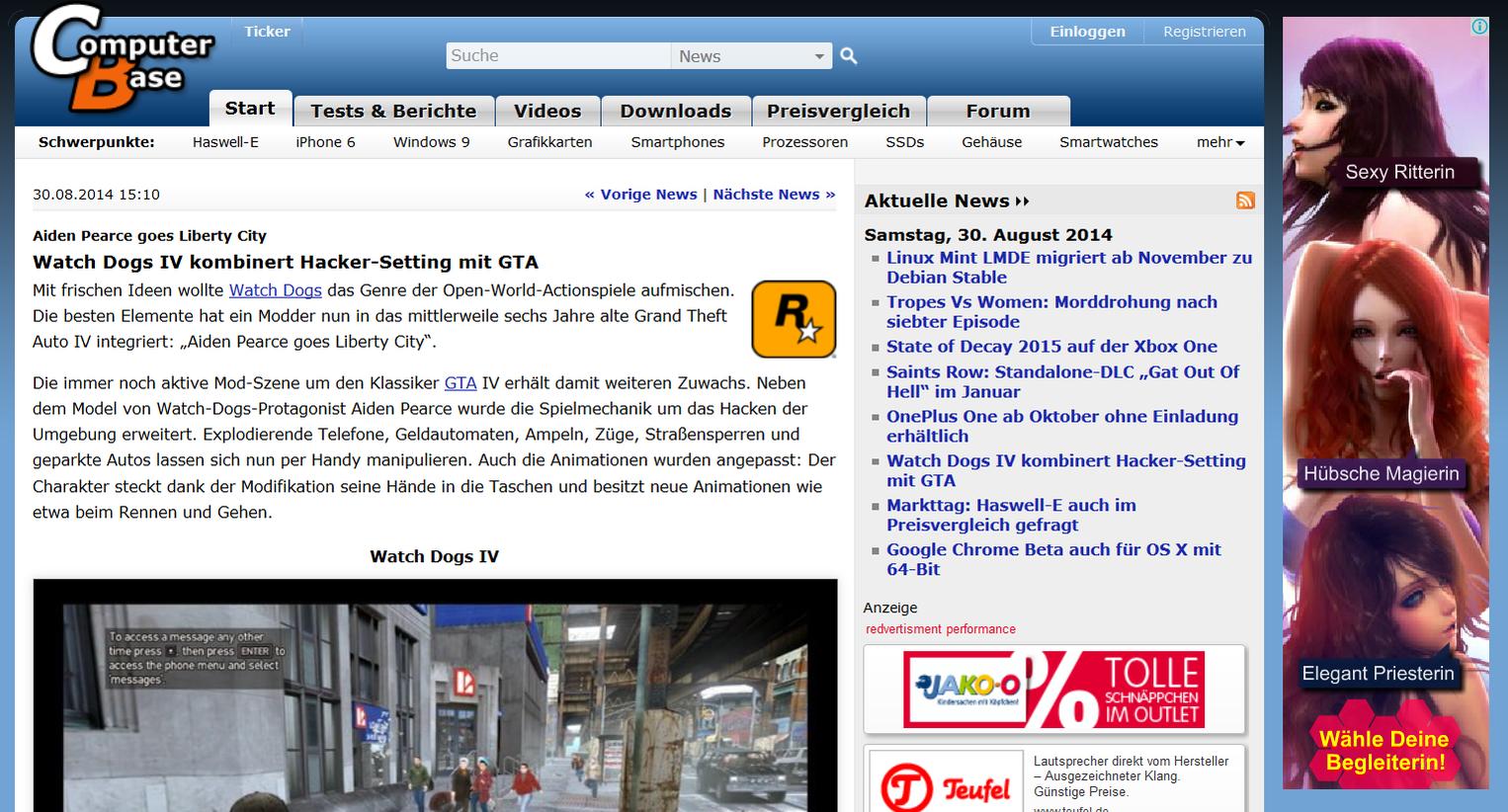Image resolution: width=1508 pixels, height=812 pixels.
Task: Click the ComputerBase logo
Action: tap(123, 58)
